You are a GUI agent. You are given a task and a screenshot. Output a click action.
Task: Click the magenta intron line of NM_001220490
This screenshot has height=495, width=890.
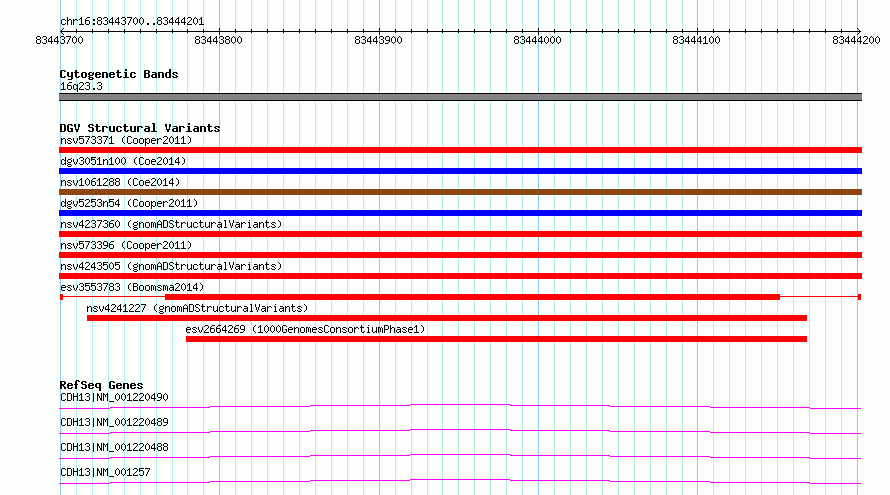coord(460,405)
